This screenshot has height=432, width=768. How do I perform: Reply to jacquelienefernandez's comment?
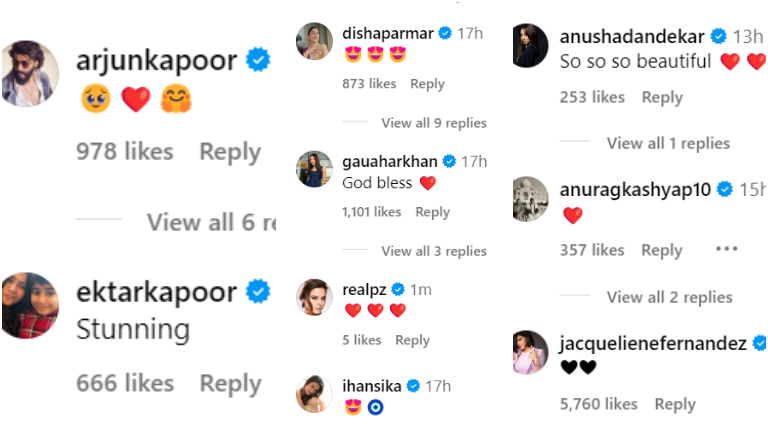pyautogui.click(x=675, y=405)
